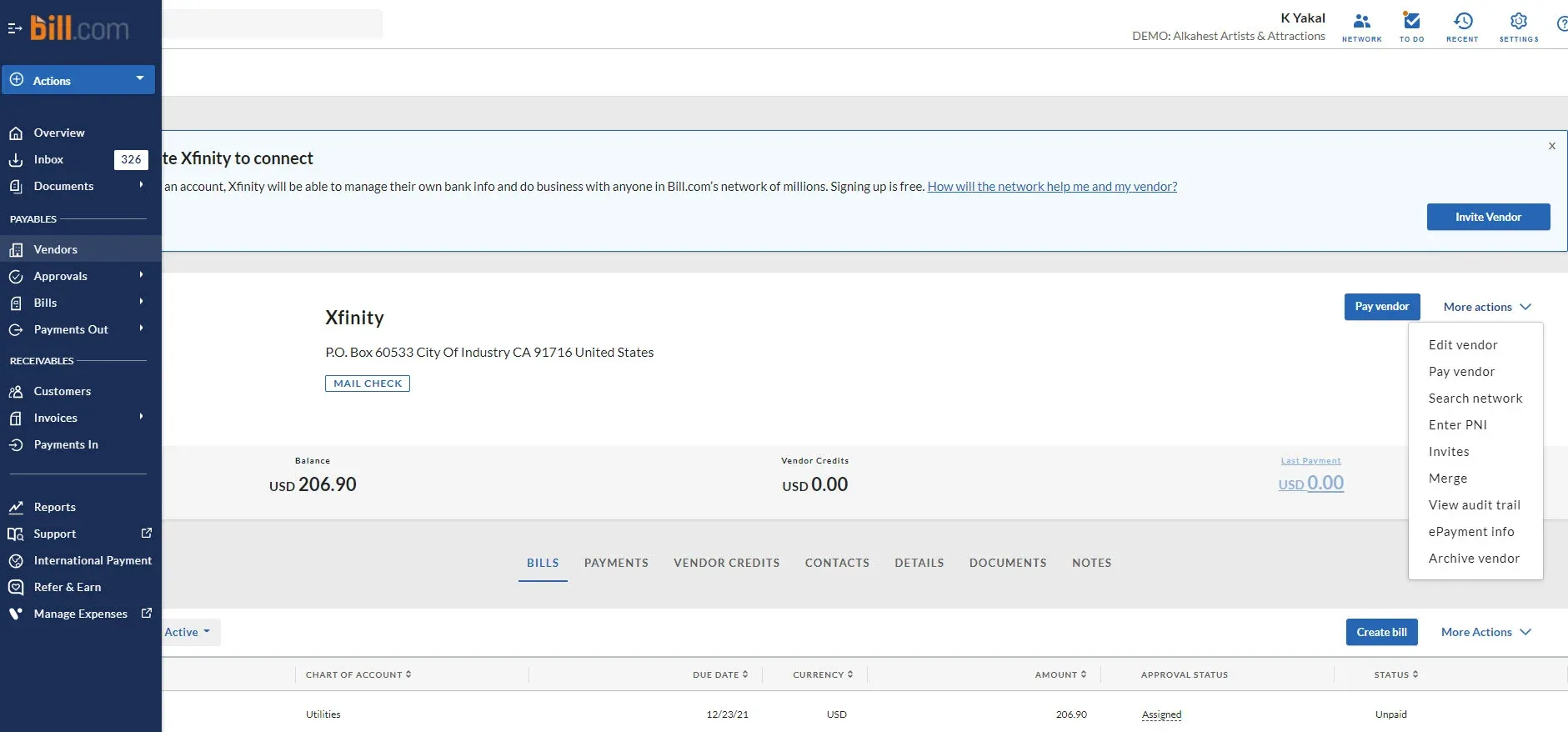1568x732 pixels.
Task: Expand the Documents submenu arrow
Action: (141, 185)
